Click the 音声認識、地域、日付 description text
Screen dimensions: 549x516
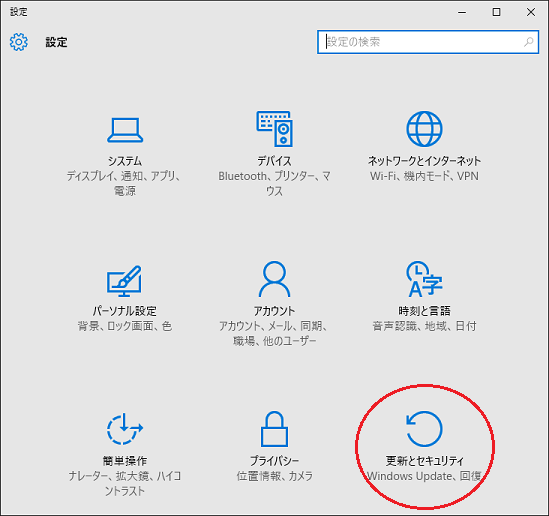click(x=424, y=326)
